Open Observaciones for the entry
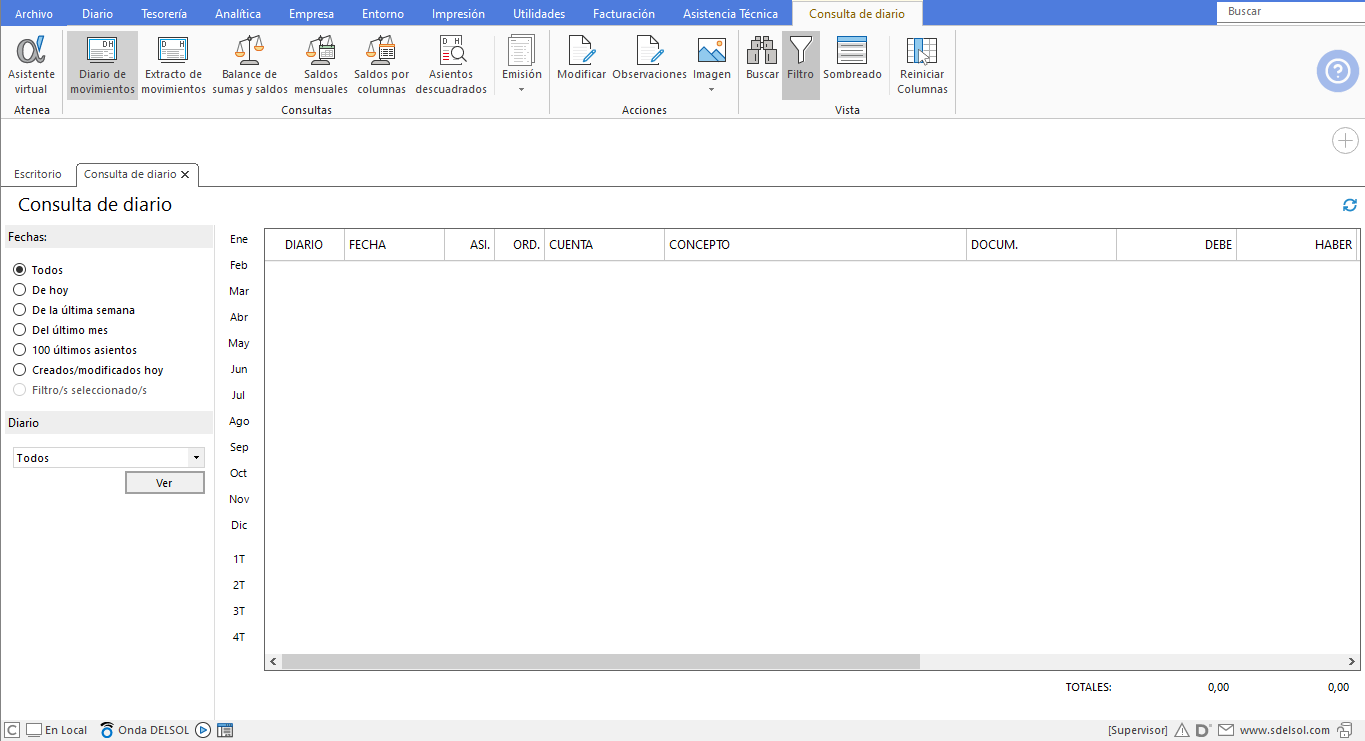Viewport: 1365px width, 741px height. point(649,58)
